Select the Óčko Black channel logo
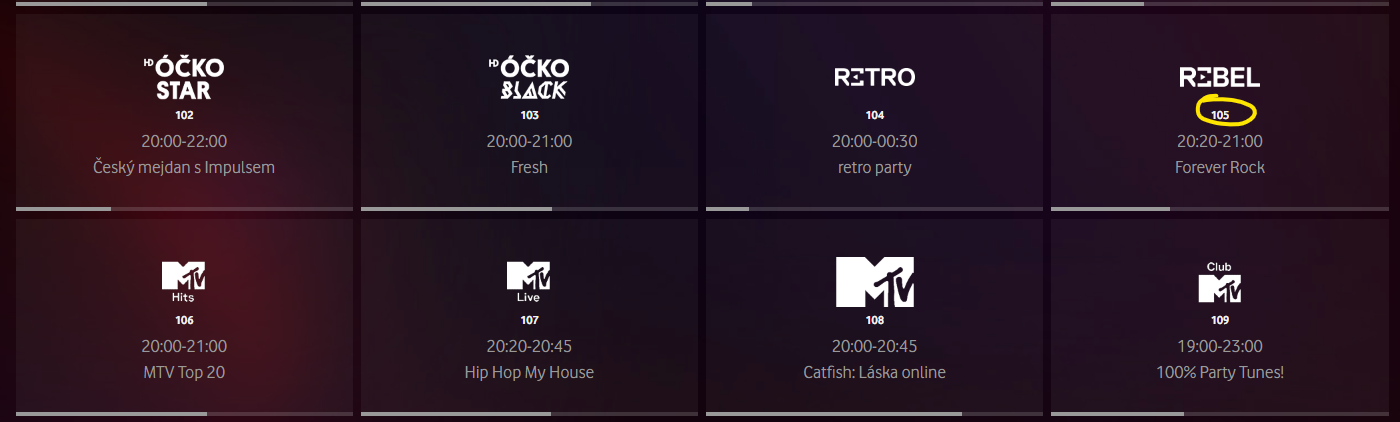This screenshot has height=422, width=1400. tap(529, 79)
